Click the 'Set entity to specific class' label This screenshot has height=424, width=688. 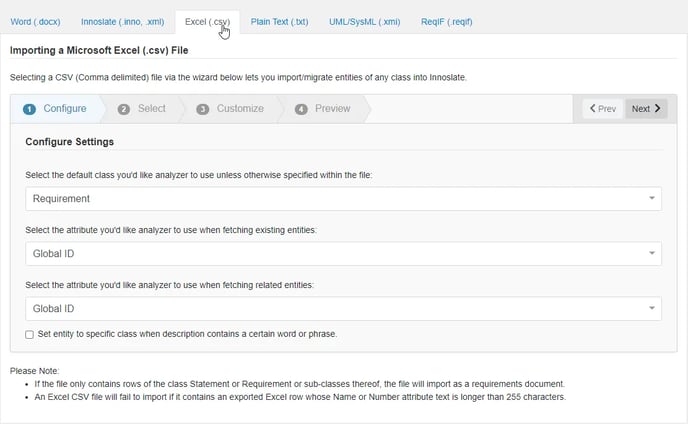tap(187, 334)
